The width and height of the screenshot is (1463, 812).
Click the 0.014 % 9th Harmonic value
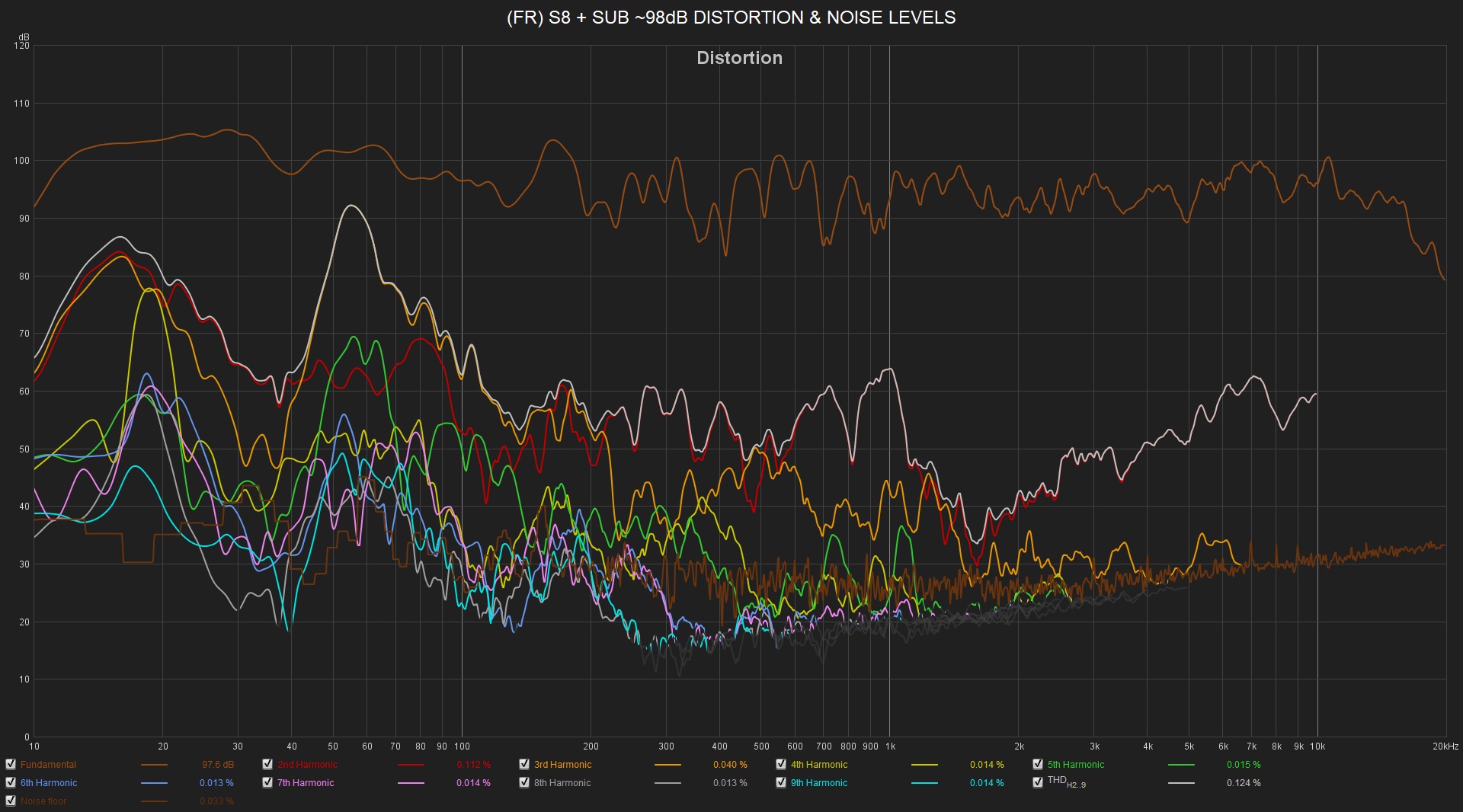tap(987, 783)
